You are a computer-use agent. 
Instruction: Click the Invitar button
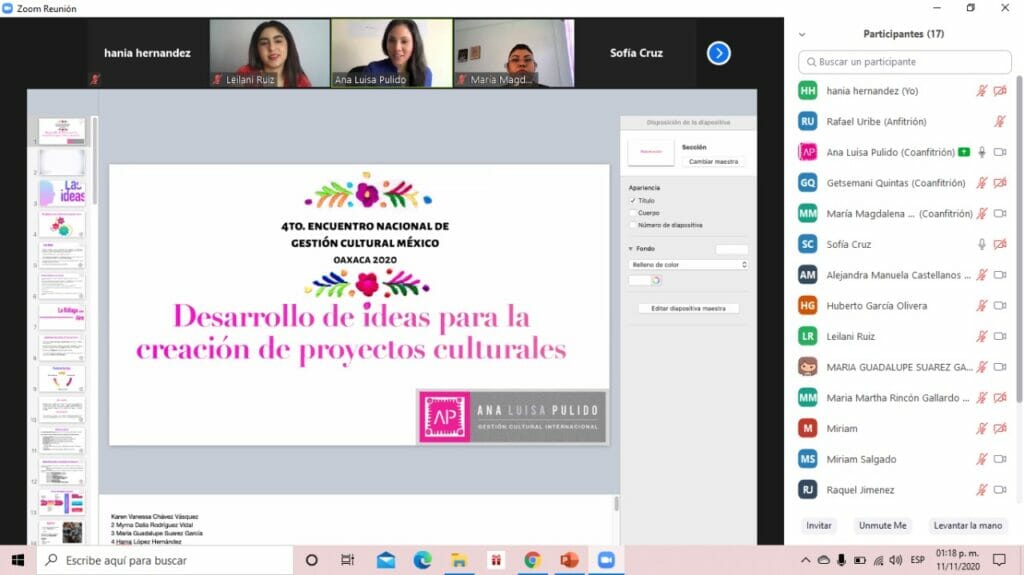coord(819,526)
